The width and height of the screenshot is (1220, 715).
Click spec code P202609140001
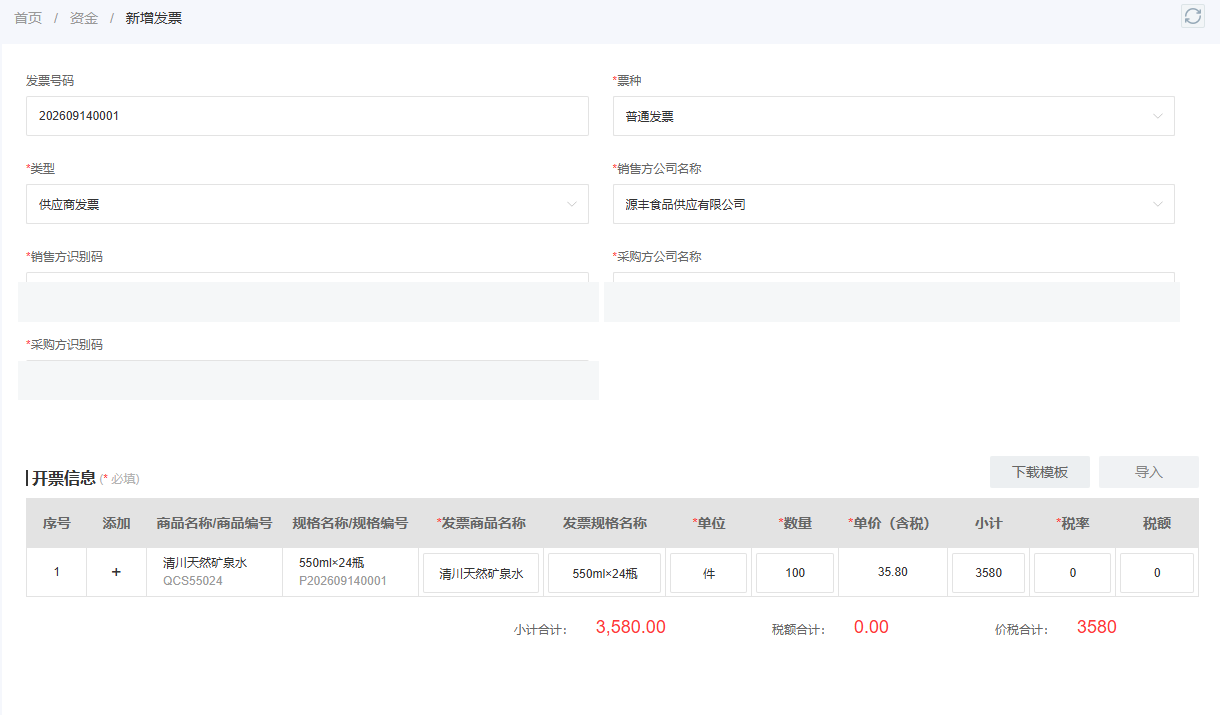(343, 581)
